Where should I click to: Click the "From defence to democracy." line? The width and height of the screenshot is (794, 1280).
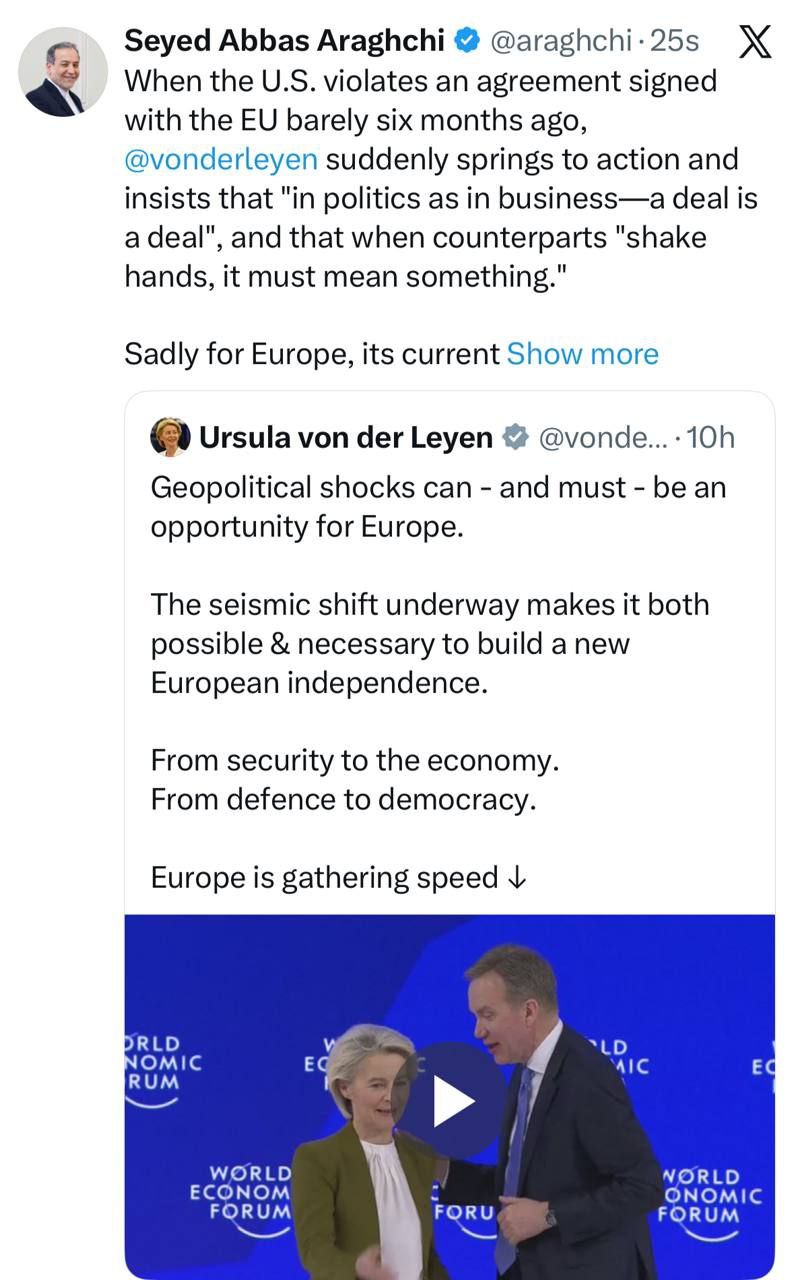(343, 800)
